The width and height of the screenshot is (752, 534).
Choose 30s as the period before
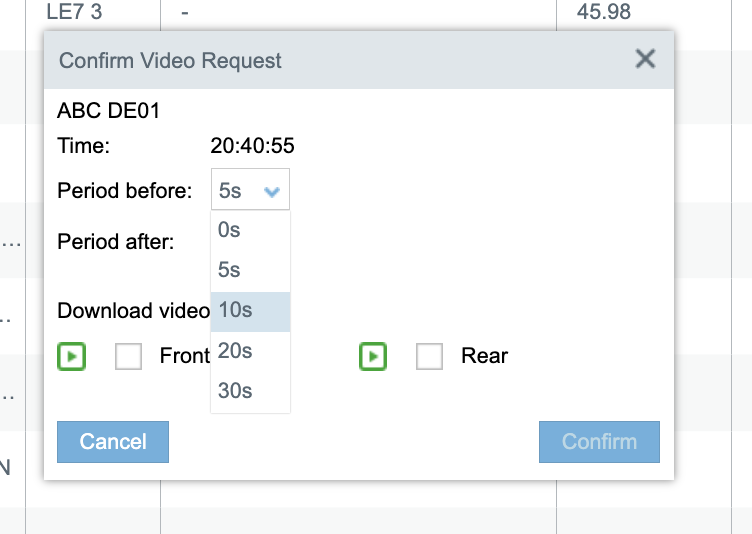[x=236, y=391]
